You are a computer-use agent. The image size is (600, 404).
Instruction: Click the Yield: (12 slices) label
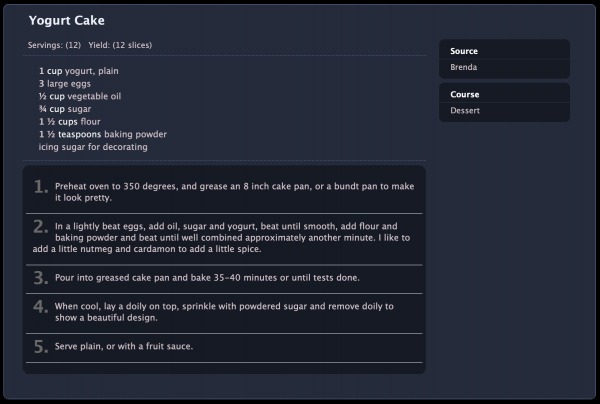click(120, 45)
